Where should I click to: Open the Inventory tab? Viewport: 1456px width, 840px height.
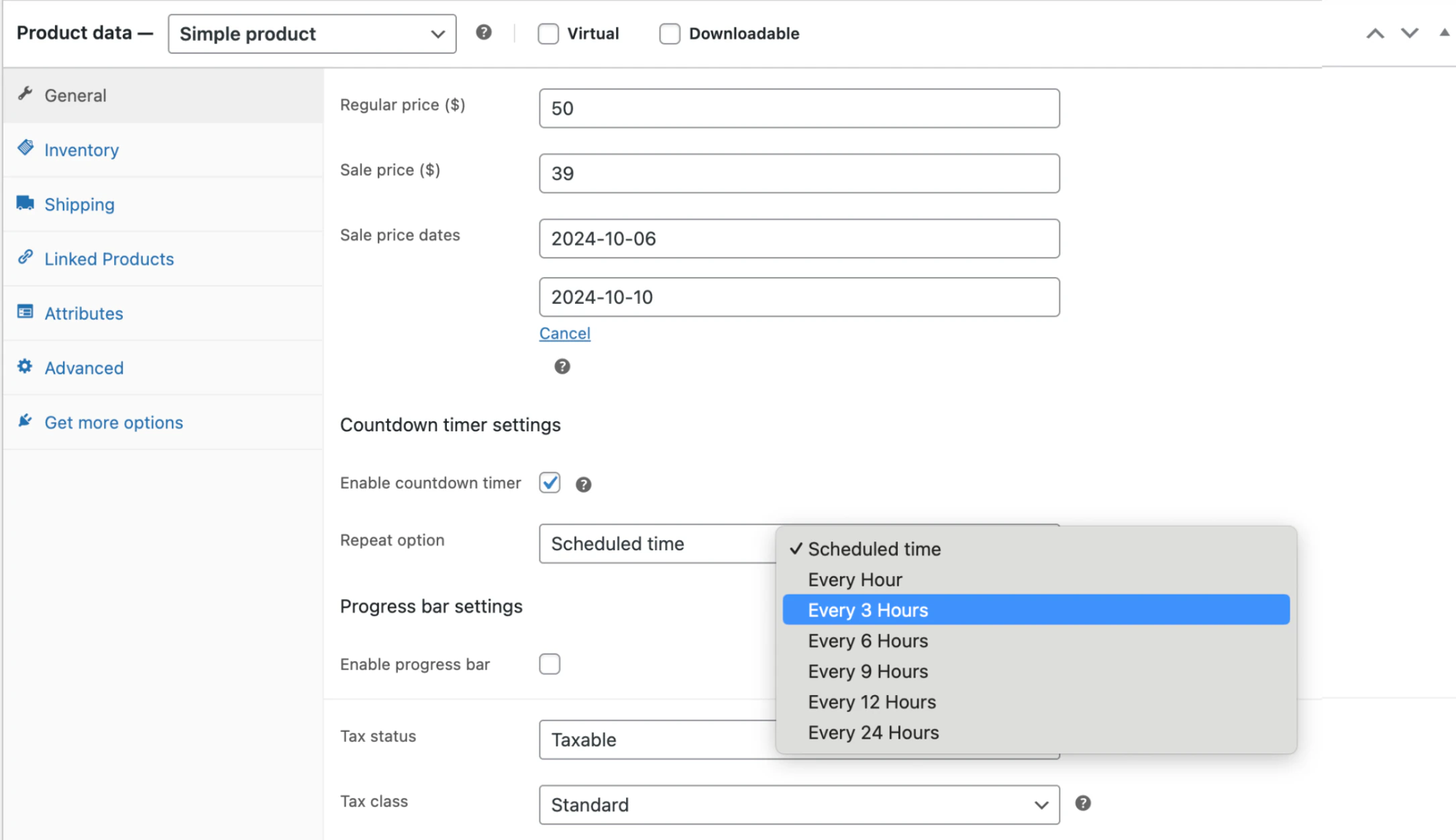click(163, 150)
